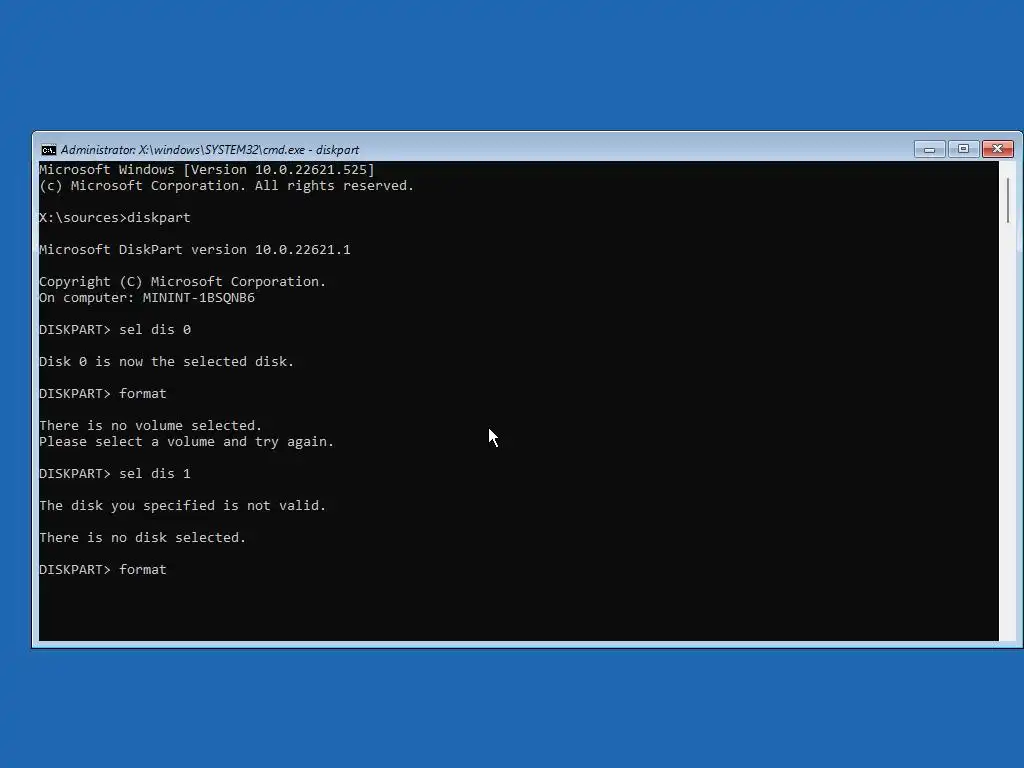Screen dimensions: 1024x768
Task: Maximize the diskpart command window
Action: point(963,150)
